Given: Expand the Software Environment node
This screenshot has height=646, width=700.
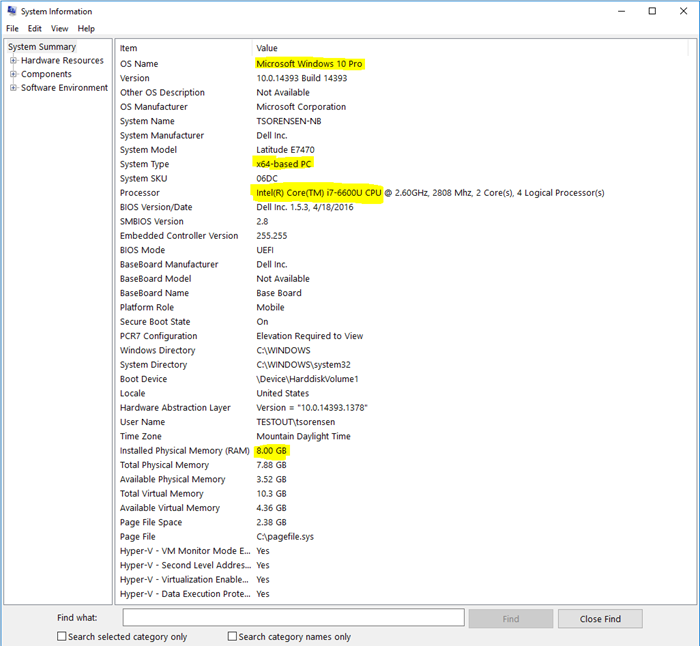Looking at the screenshot, I should 13,88.
